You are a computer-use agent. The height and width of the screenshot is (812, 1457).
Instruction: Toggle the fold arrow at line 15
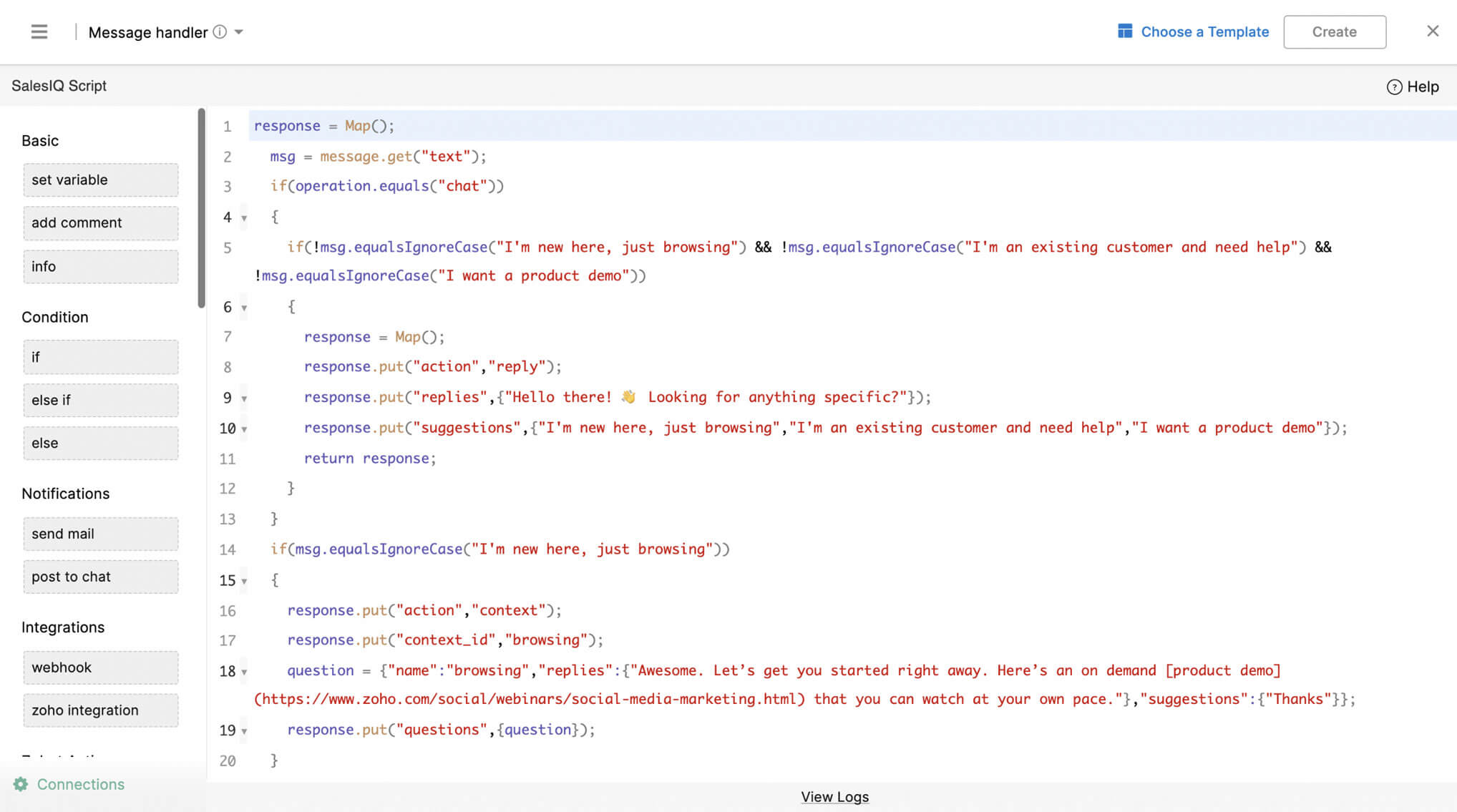pyautogui.click(x=244, y=581)
